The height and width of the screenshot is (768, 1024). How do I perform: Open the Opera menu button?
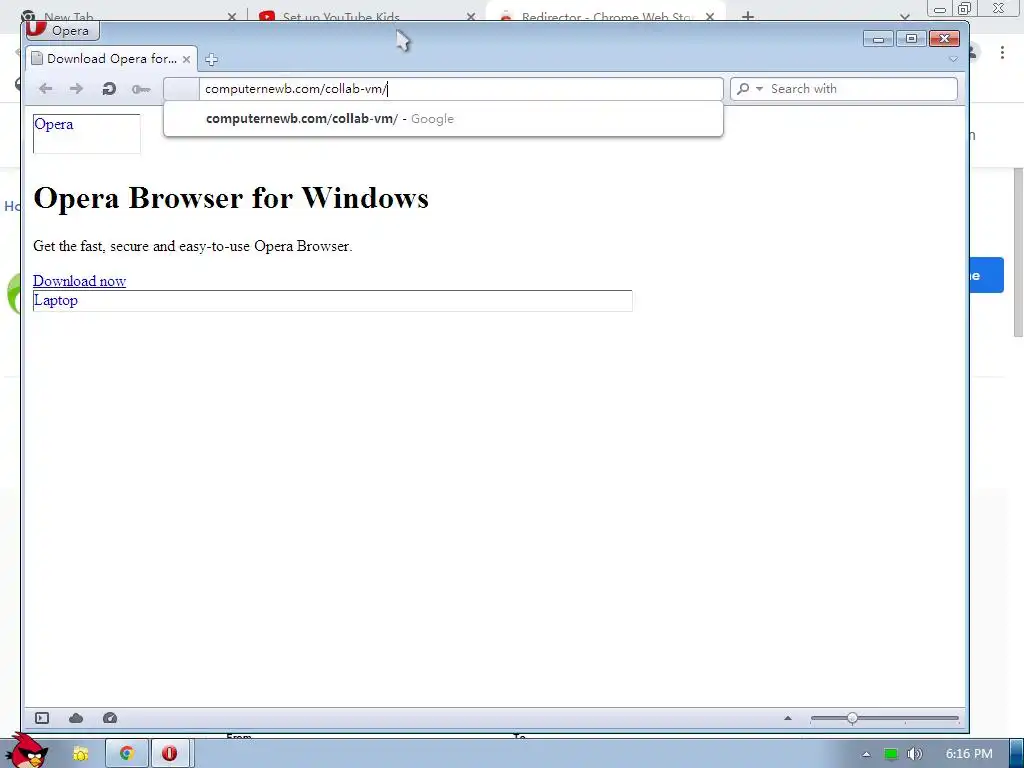[x=63, y=30]
